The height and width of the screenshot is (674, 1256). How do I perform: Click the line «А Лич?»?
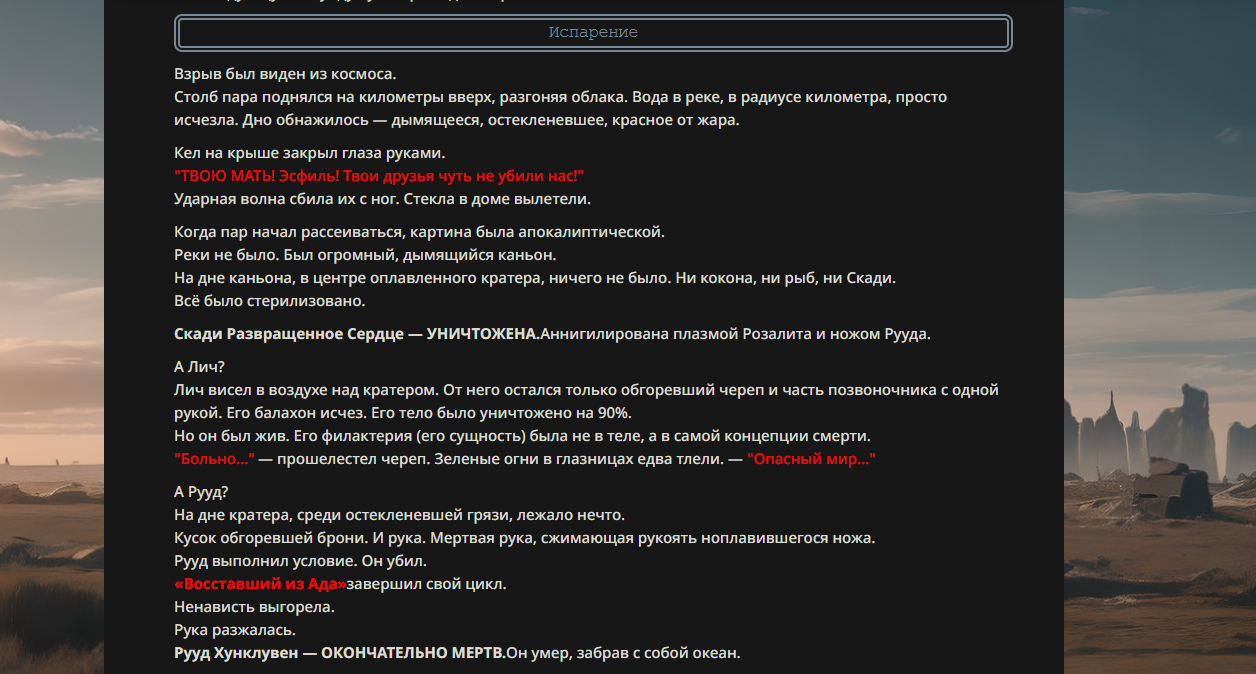click(200, 366)
